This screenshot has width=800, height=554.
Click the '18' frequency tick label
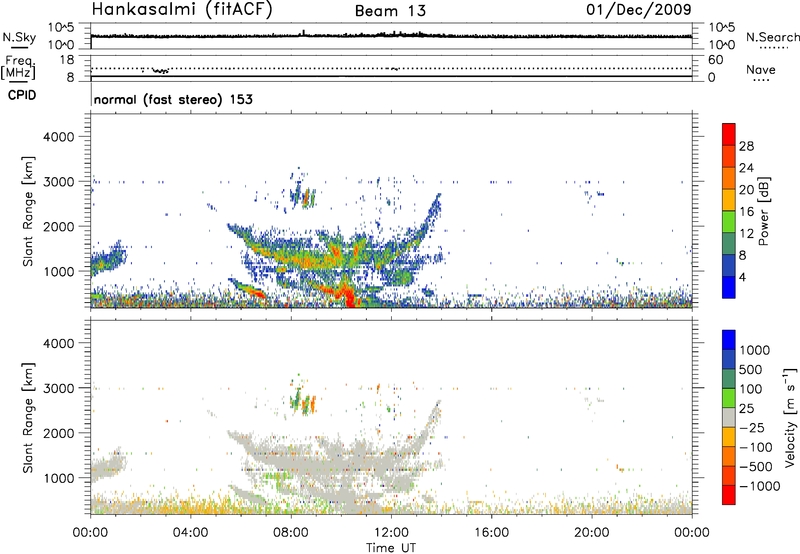pyautogui.click(x=67, y=60)
